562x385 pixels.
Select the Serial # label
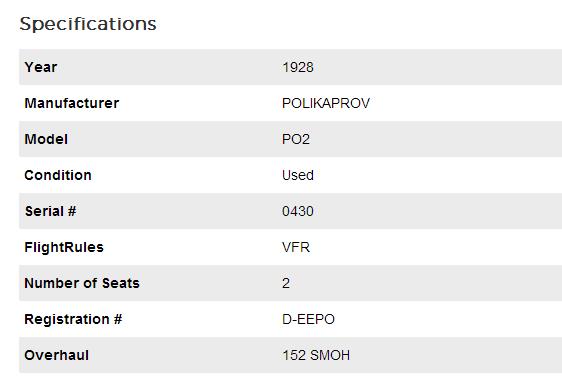click(51, 211)
